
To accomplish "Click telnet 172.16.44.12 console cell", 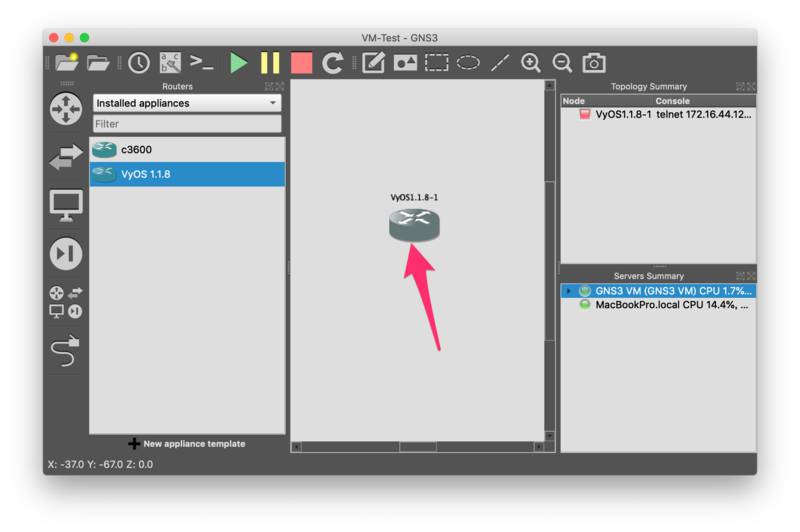I will pyautogui.click(x=704, y=114).
